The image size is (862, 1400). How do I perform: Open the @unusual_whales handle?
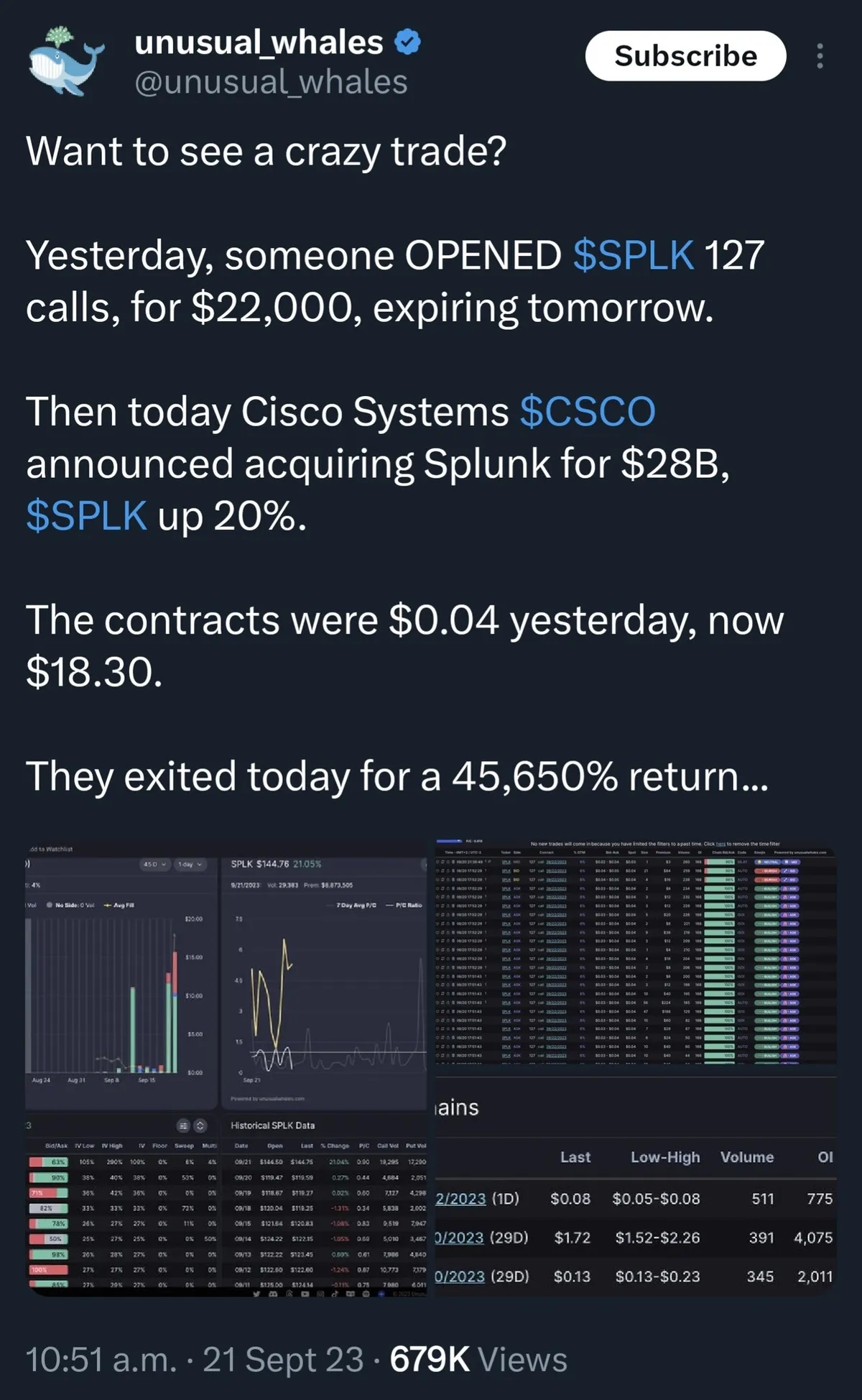pyautogui.click(x=271, y=82)
